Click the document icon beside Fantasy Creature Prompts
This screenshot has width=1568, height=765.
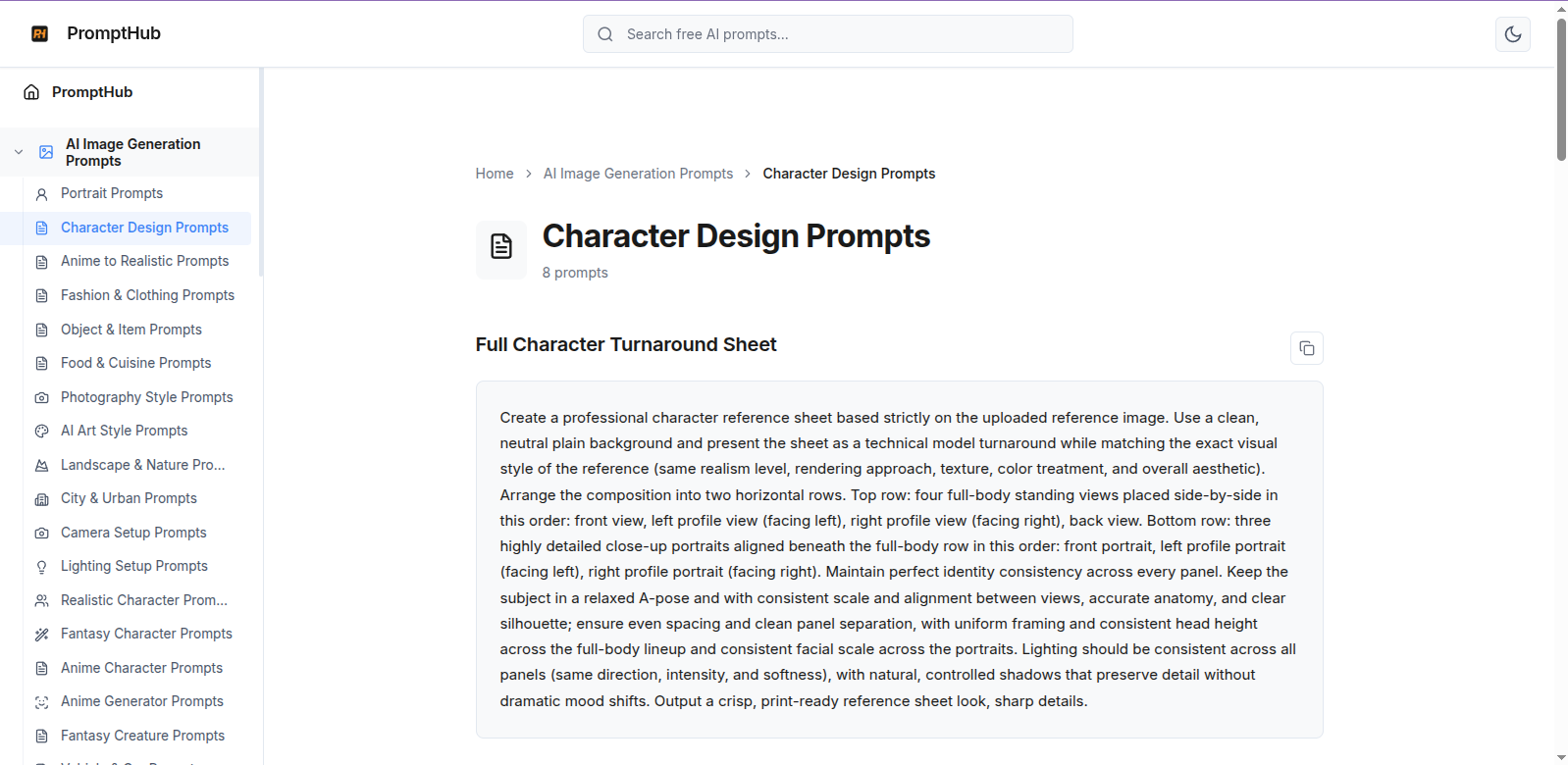[x=41, y=736]
